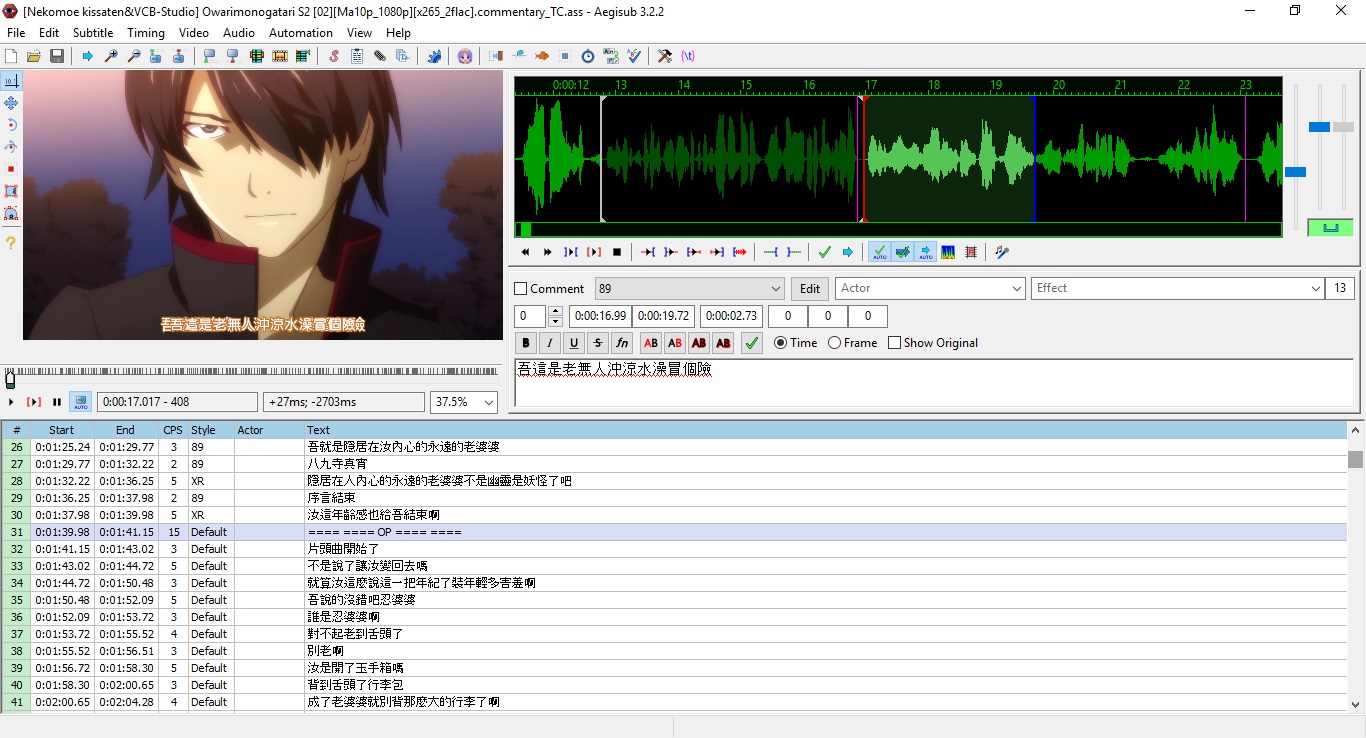Viewport: 1366px width, 738px height.
Task: Open the style dropdown showing 89
Action: point(690,288)
